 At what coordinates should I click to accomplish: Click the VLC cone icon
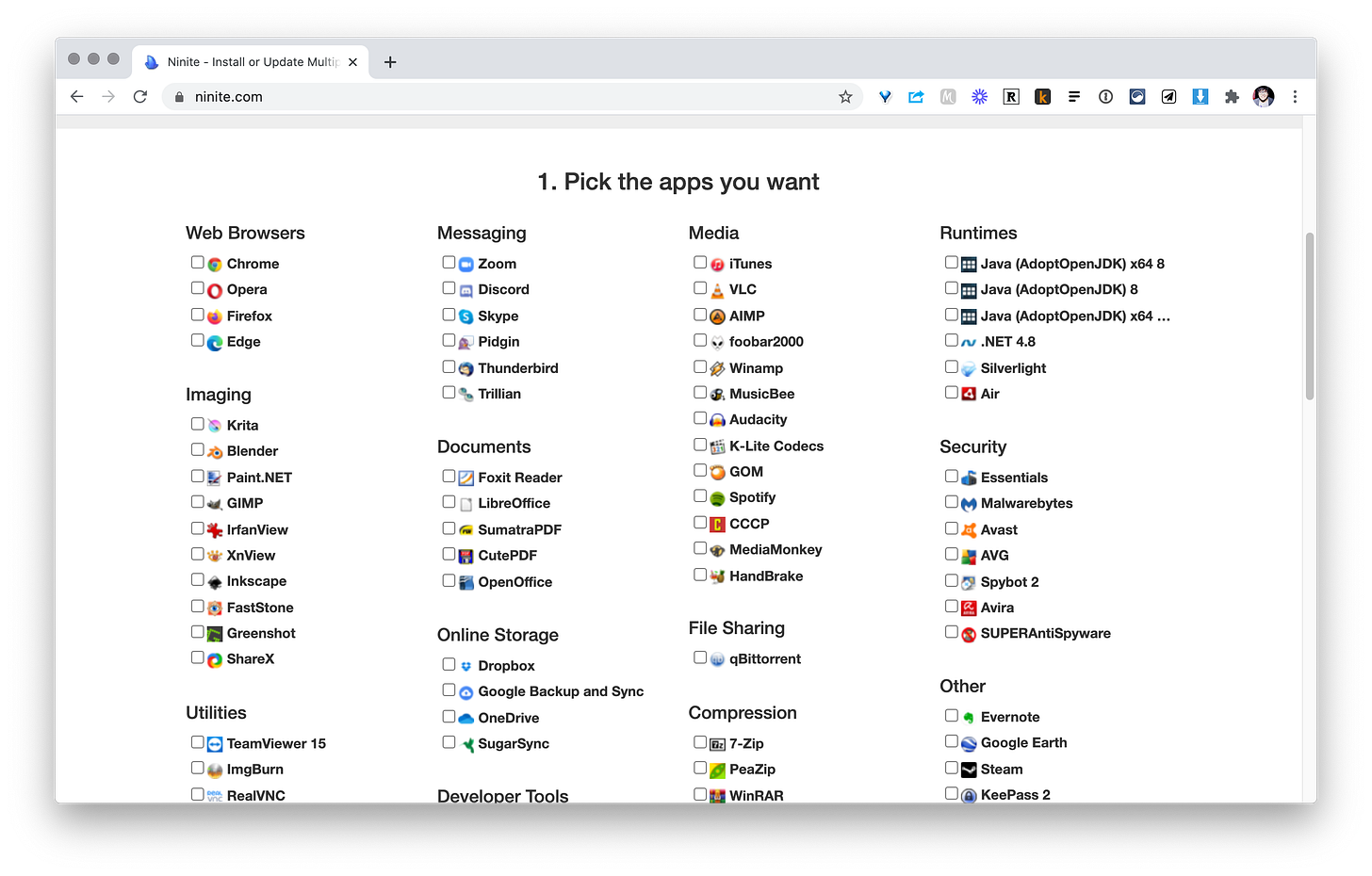pyautogui.click(x=717, y=290)
